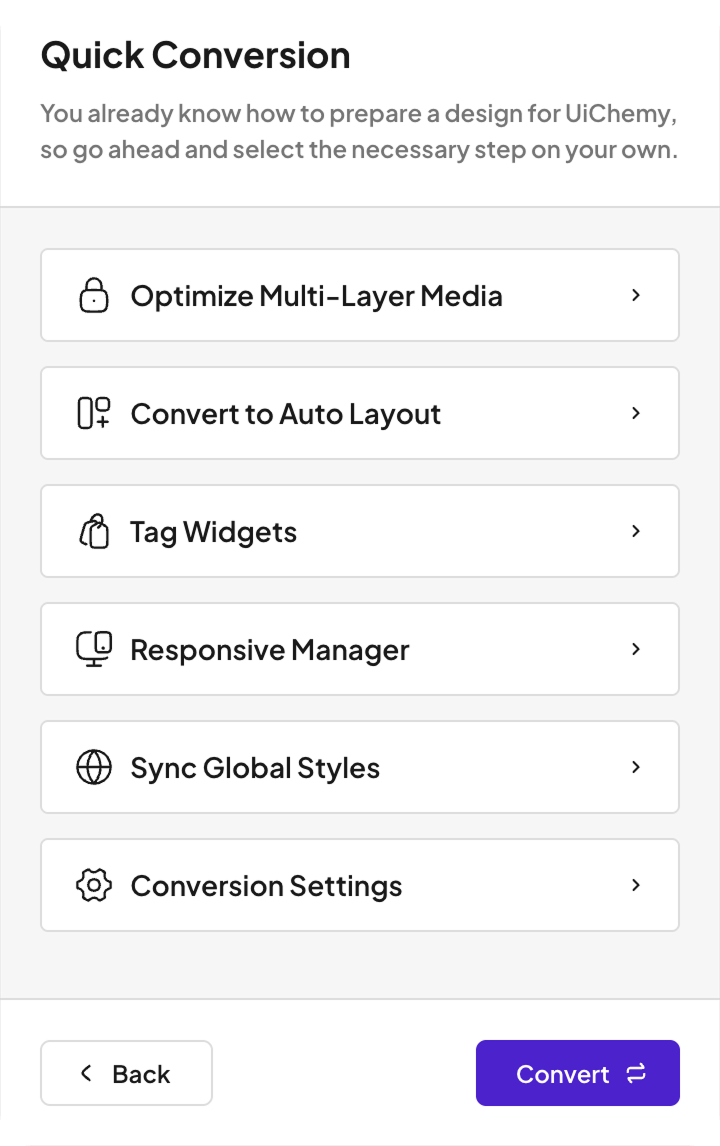Viewport: 720px width, 1146px height.
Task: Expand Responsive Manager chevron arrow
Action: pos(636,649)
